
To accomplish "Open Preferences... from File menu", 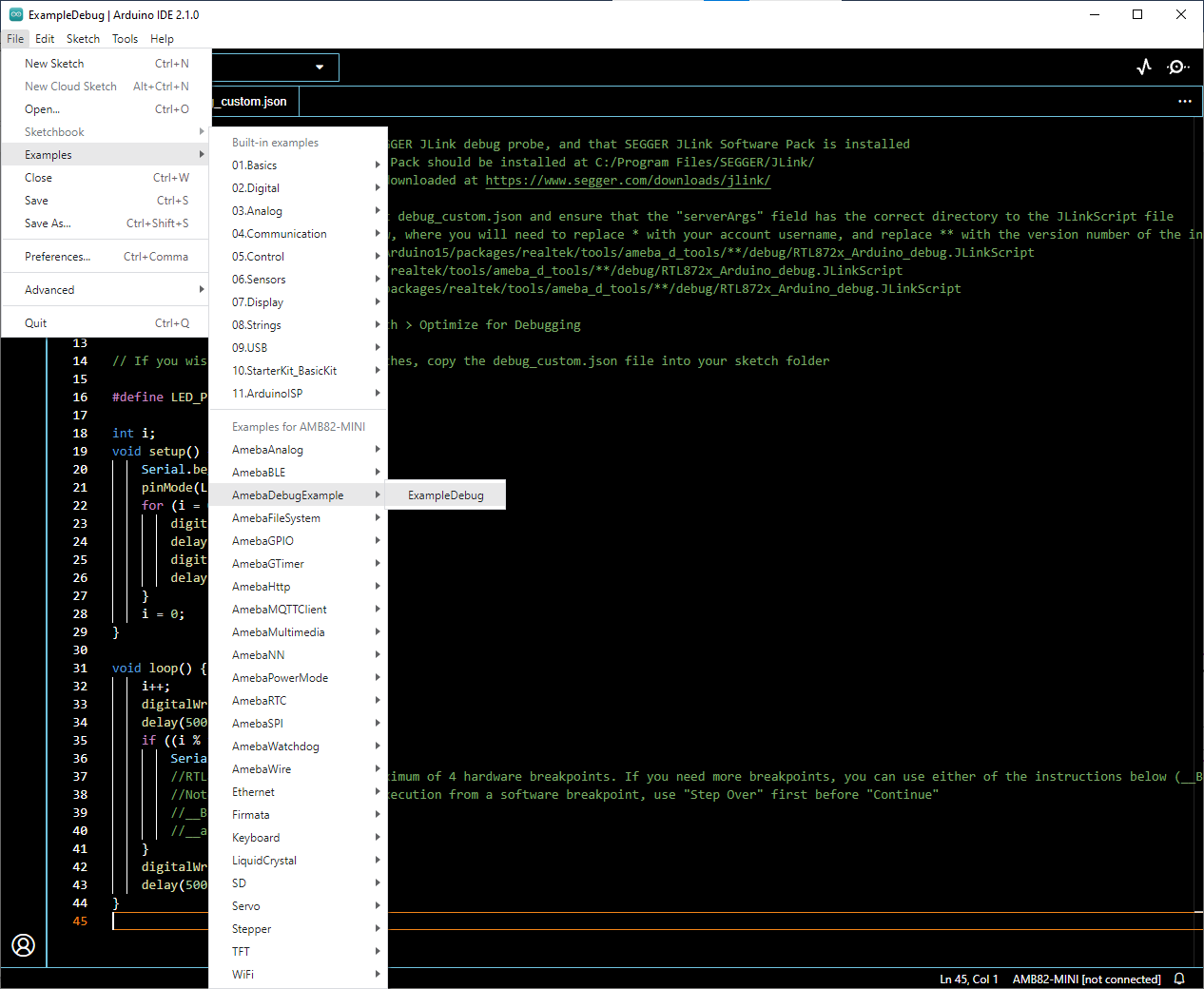I will pos(106,257).
